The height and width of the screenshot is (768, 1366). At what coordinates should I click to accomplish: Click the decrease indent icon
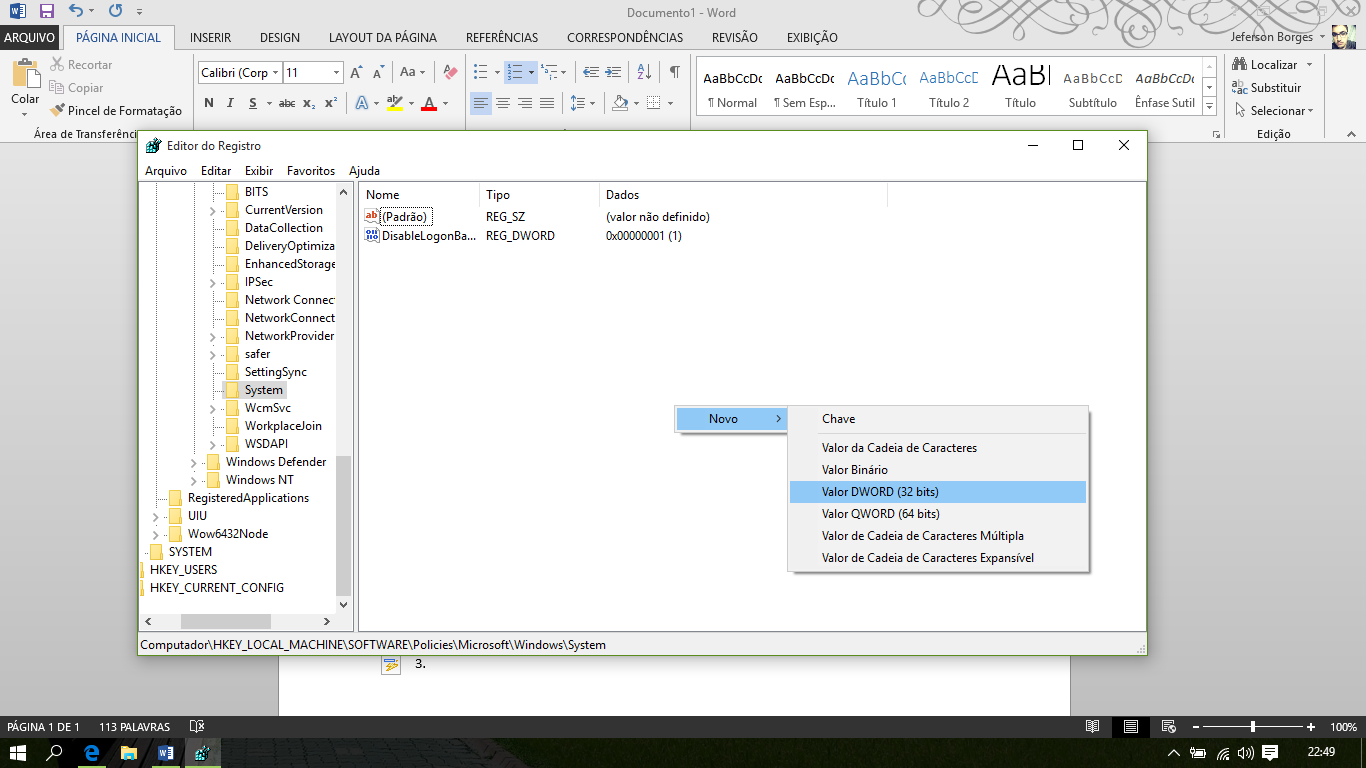pyautogui.click(x=590, y=72)
